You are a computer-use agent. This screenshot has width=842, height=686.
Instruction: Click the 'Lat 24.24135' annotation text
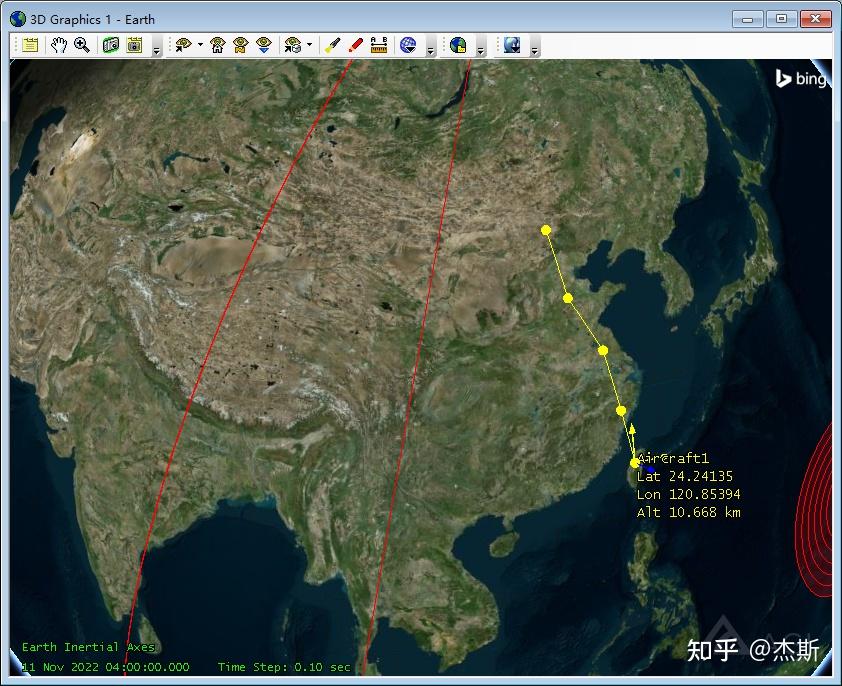click(685, 476)
